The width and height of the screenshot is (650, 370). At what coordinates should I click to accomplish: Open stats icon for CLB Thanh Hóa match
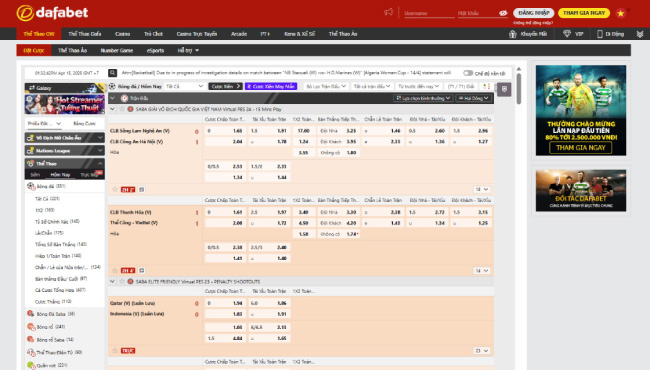[x=142, y=271]
